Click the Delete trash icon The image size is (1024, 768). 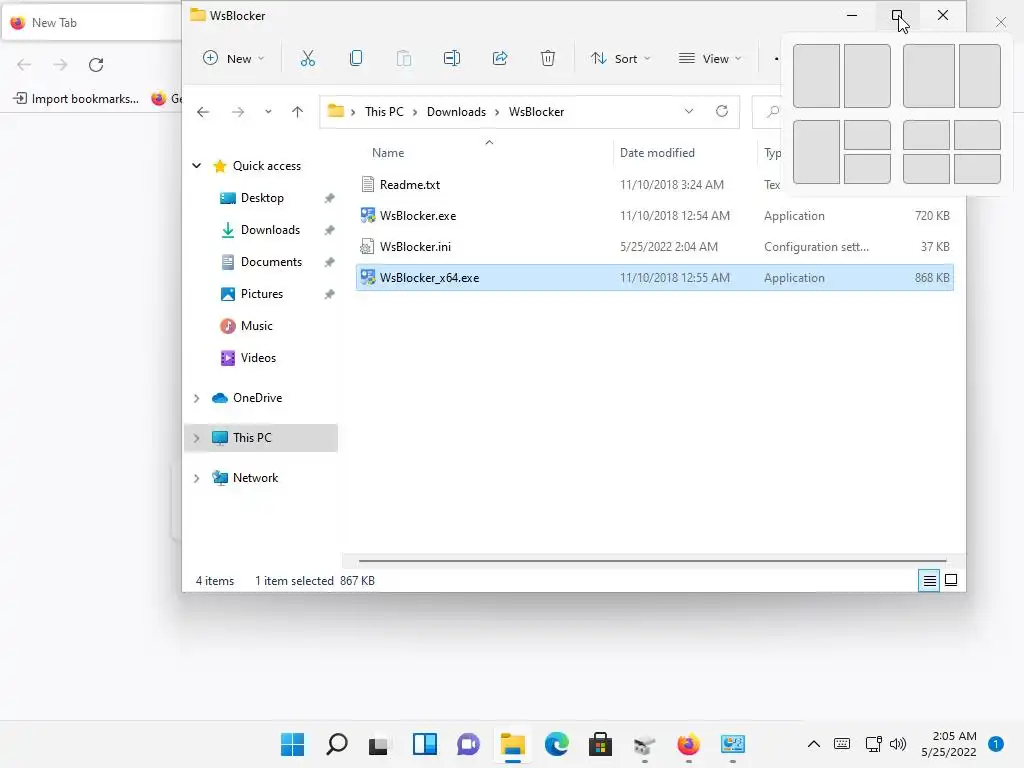pos(548,58)
